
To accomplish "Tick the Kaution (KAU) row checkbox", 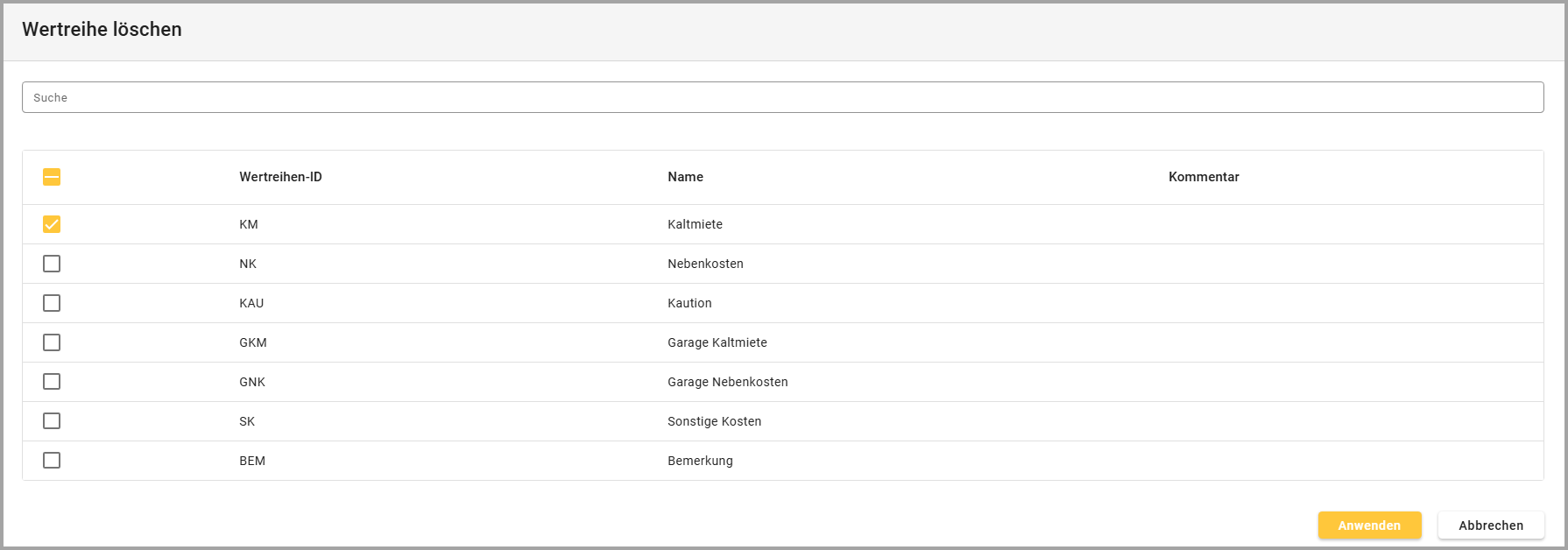I will click(x=52, y=303).
